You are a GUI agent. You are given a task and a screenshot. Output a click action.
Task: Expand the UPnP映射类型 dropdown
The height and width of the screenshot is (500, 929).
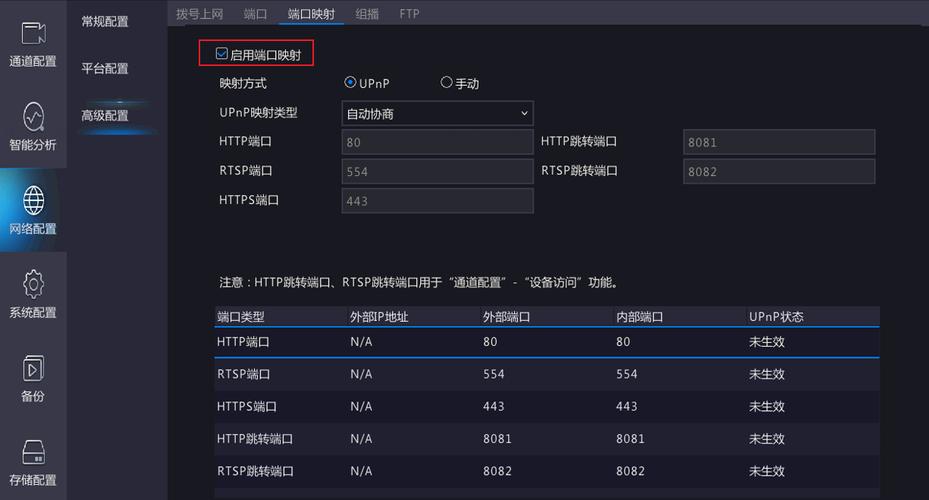[x=437, y=114]
